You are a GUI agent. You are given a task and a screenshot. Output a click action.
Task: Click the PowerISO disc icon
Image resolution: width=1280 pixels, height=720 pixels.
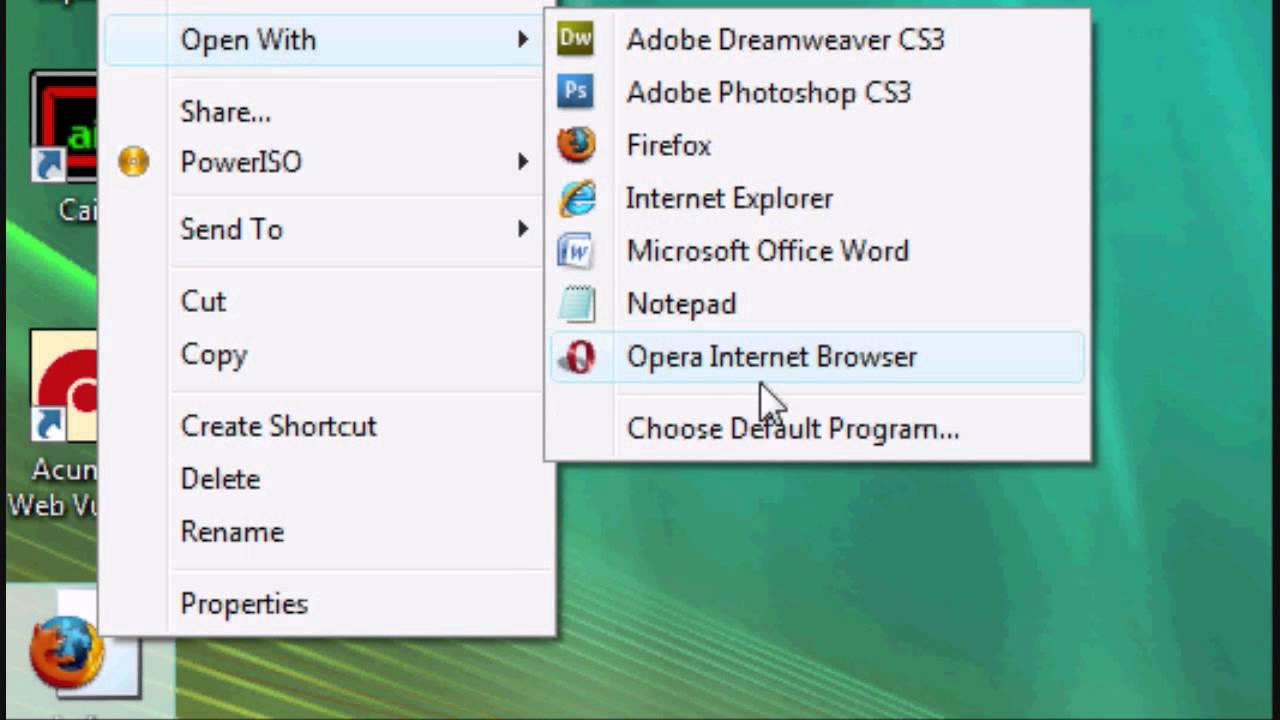133,161
